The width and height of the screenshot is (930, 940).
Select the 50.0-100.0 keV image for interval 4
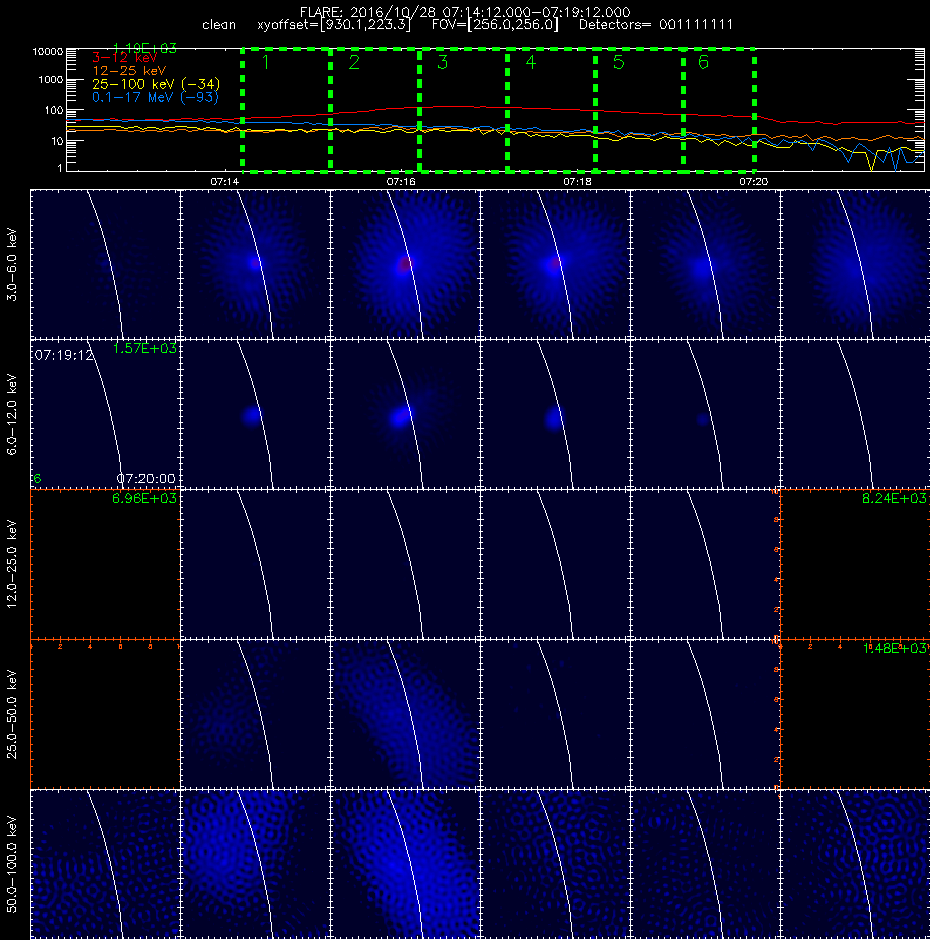(x=555, y=864)
